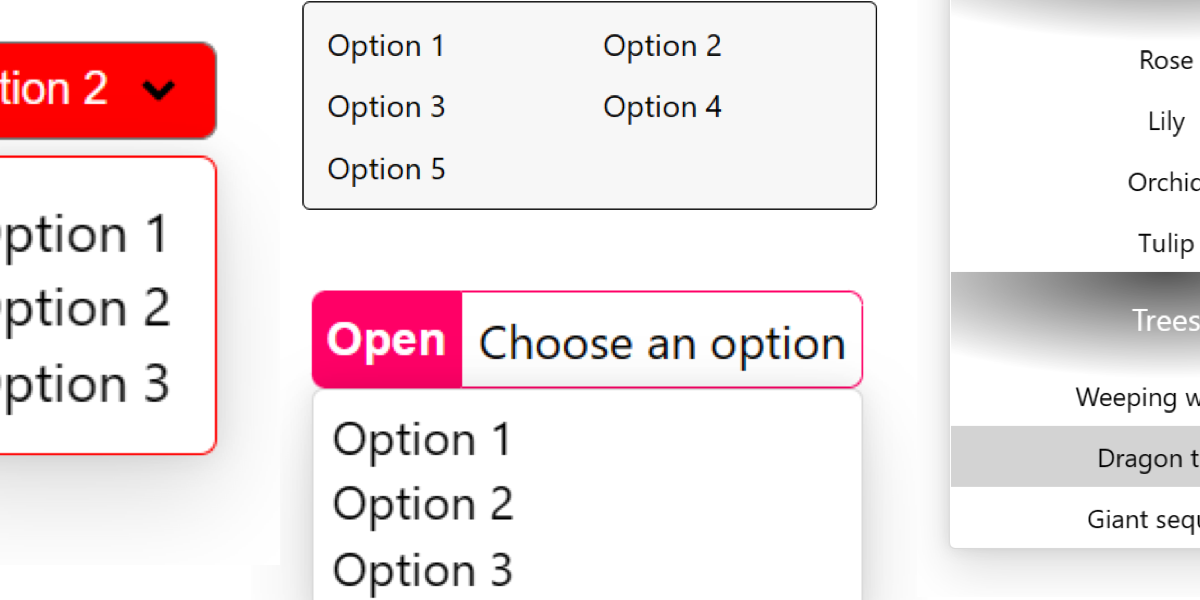Pick Tulip from the flowers list

coord(1166,243)
